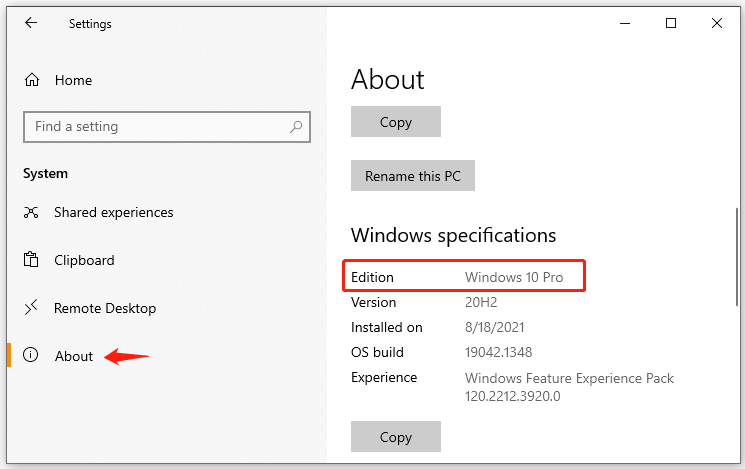Select the install date 8/18/2021
The image size is (745, 469).
coord(495,327)
